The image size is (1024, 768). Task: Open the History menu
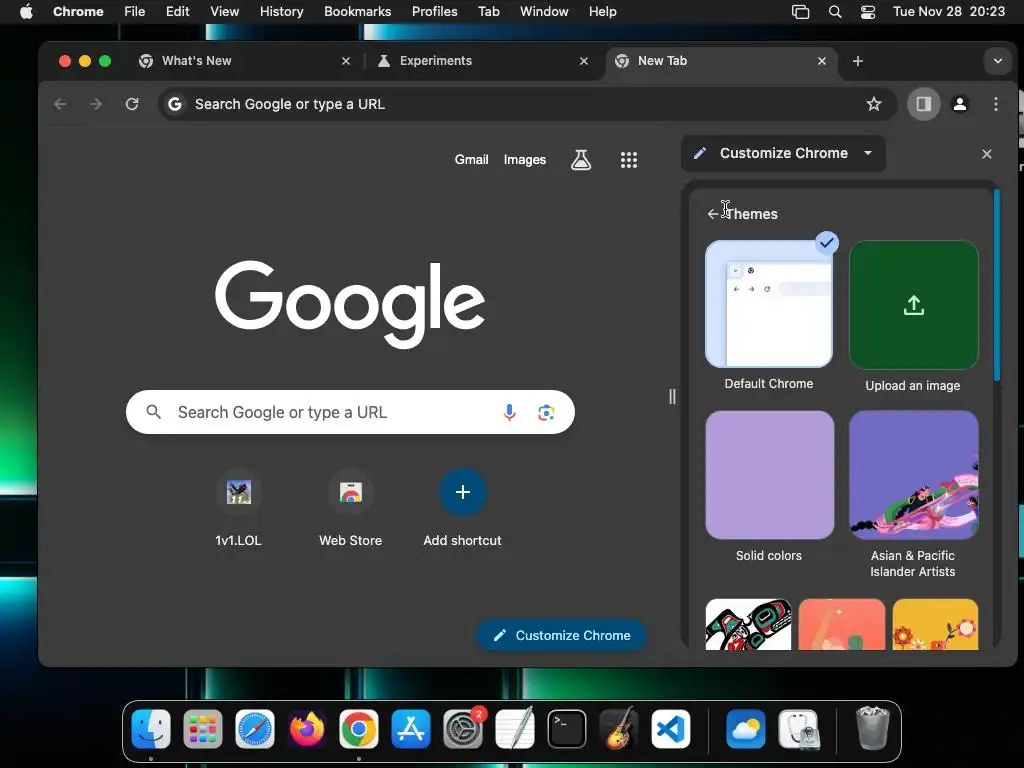(281, 12)
